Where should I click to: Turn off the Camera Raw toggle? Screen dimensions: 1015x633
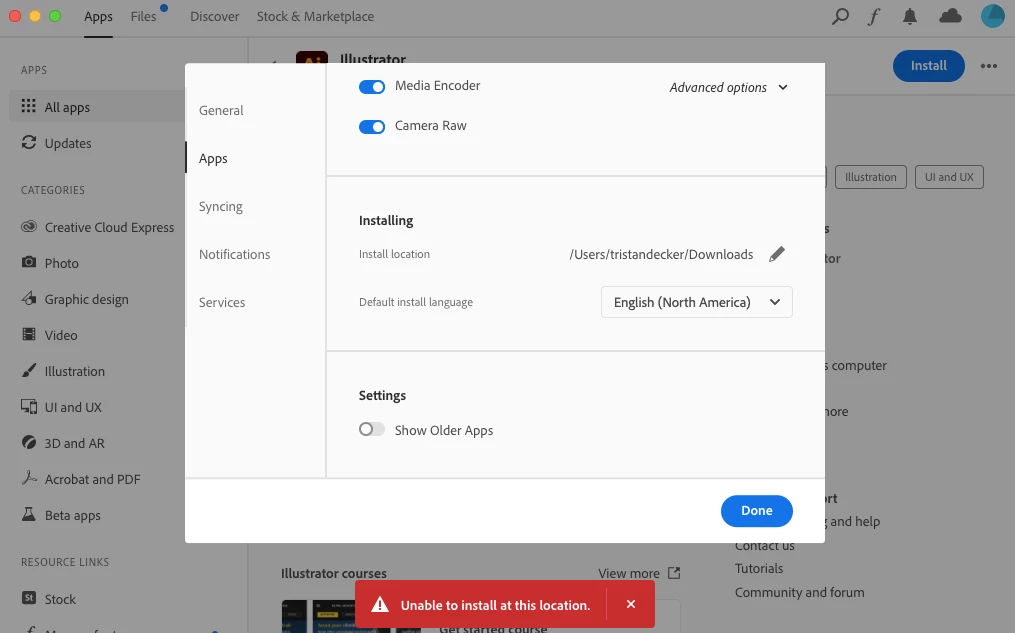click(372, 127)
